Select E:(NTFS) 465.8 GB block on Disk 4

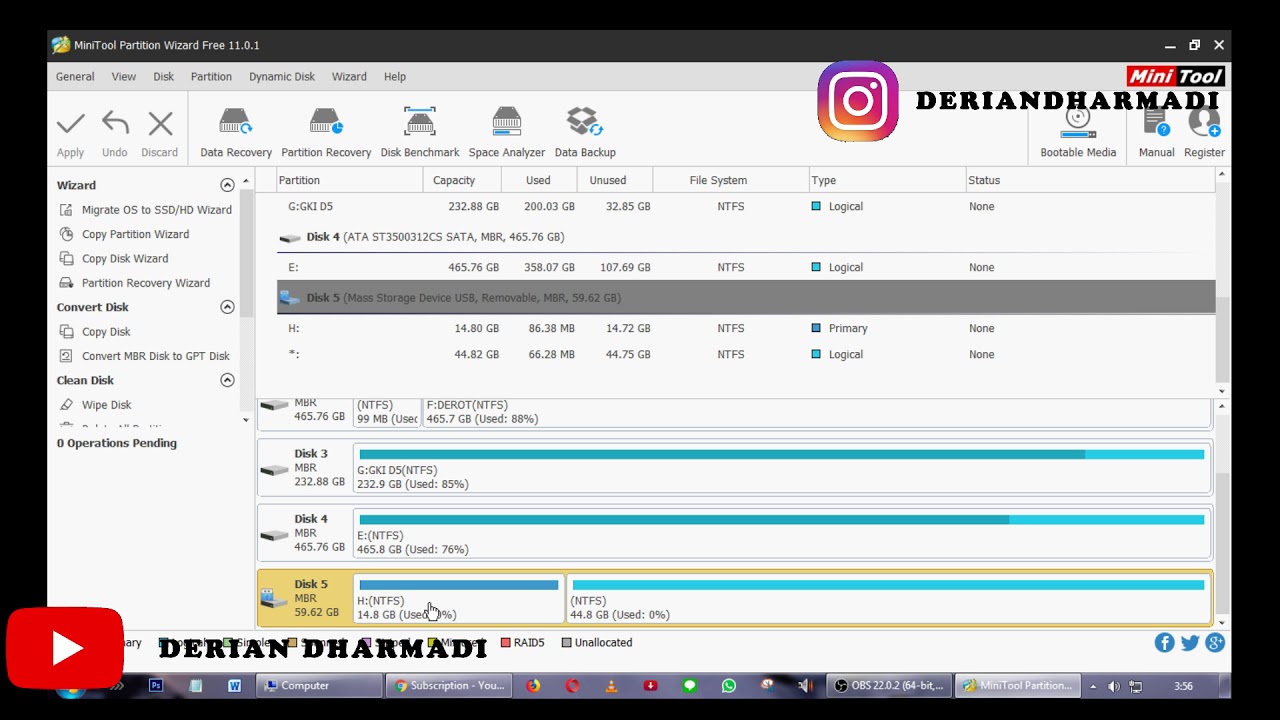tap(782, 533)
